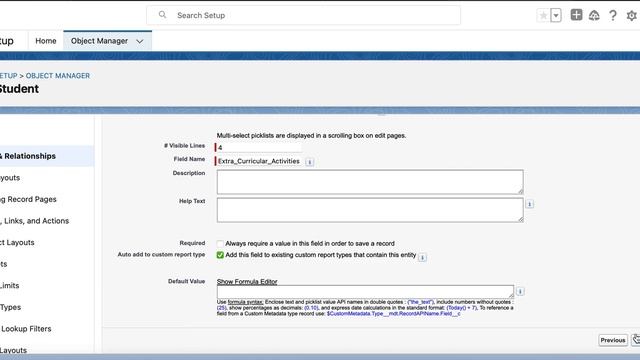Click Show Formula Editor link

247,282
